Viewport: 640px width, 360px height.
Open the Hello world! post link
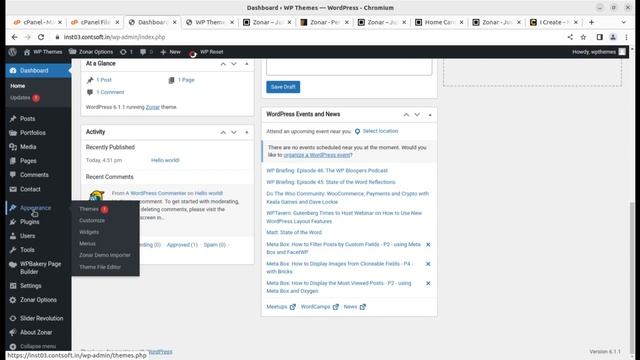pyautogui.click(x=165, y=160)
